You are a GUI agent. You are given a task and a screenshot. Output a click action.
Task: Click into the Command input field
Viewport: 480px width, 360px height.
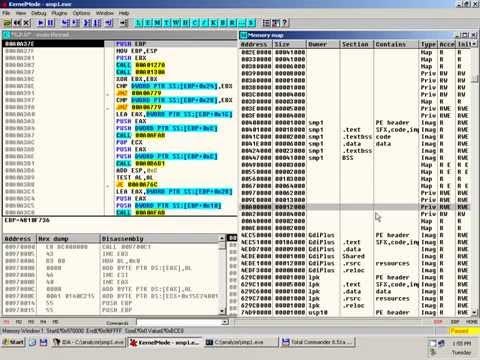[x=179, y=322]
